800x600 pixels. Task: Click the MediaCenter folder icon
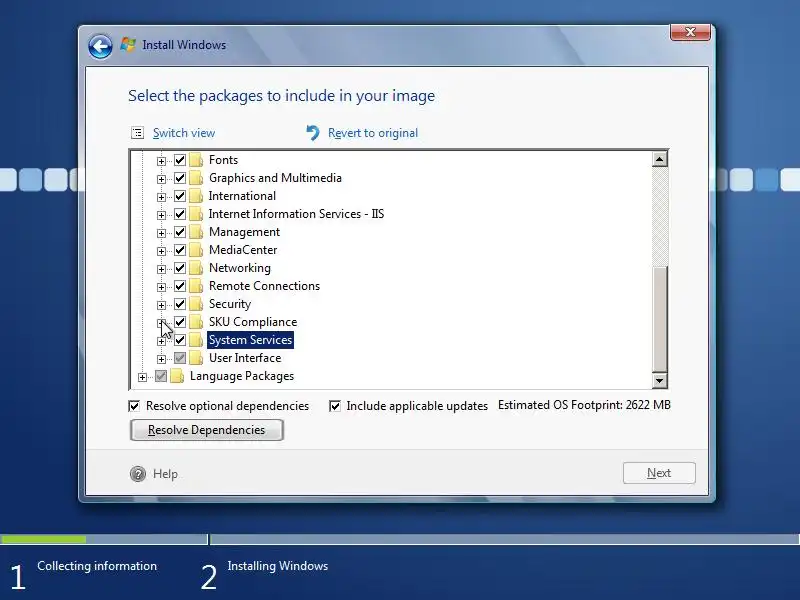196,250
